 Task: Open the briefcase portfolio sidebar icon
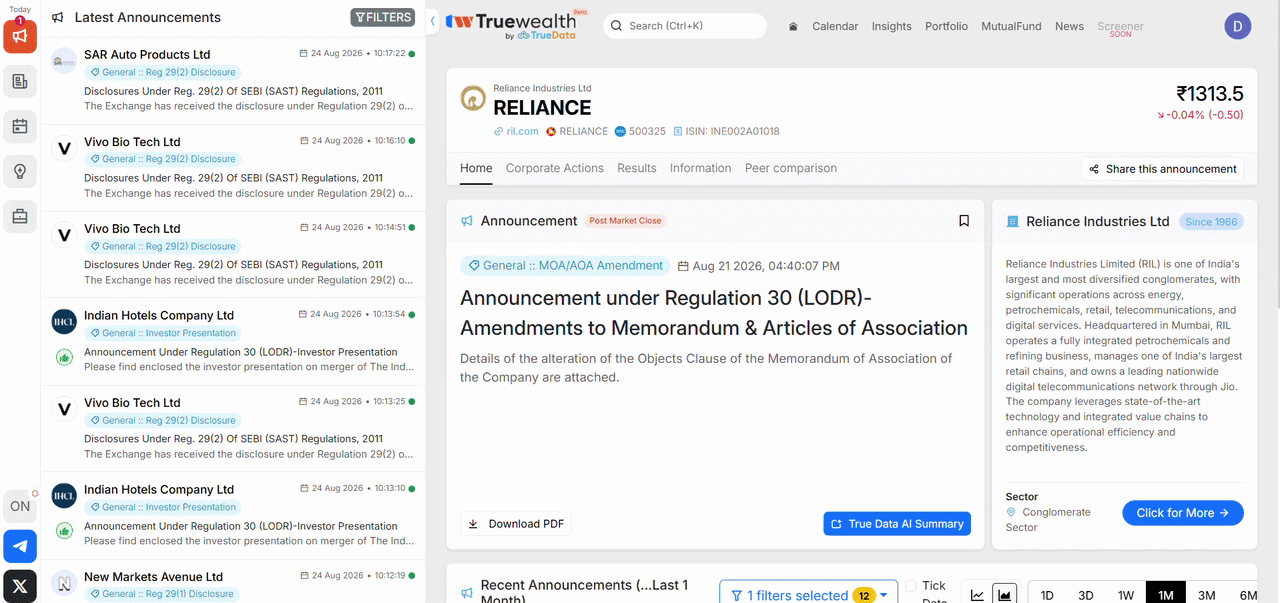coord(20,216)
